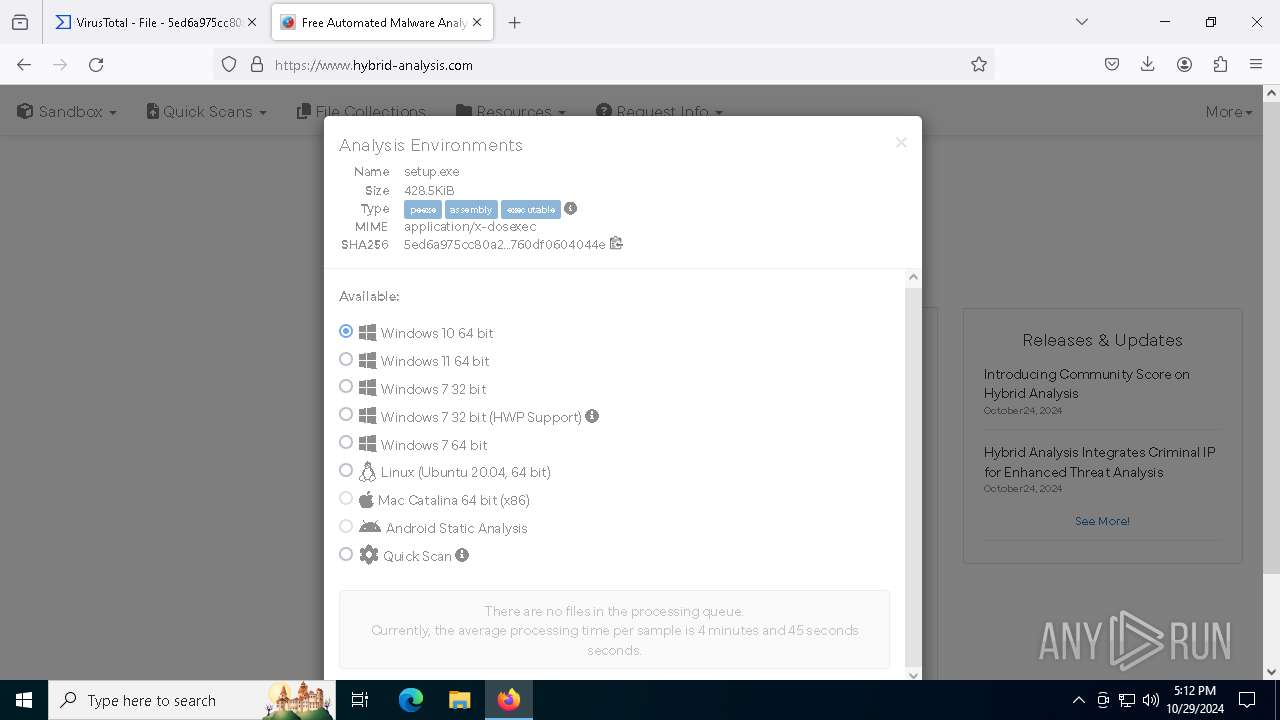Click the Quick Scan info icon
Viewport: 1280px width, 720px height.
click(x=462, y=555)
